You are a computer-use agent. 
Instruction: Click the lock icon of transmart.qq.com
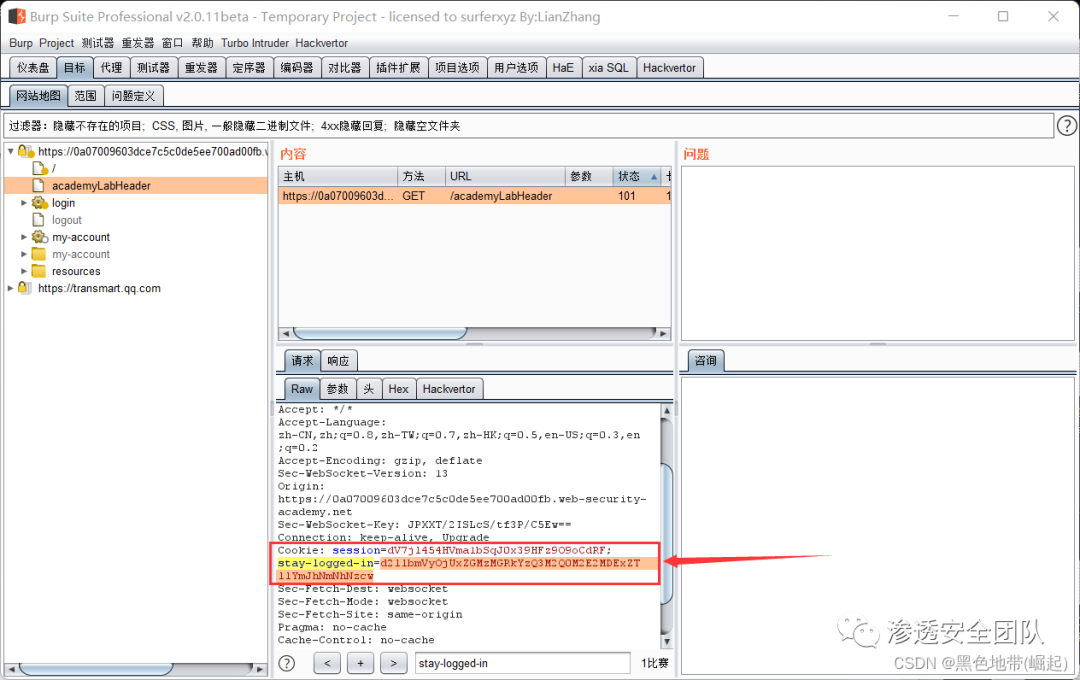click(x=25, y=288)
